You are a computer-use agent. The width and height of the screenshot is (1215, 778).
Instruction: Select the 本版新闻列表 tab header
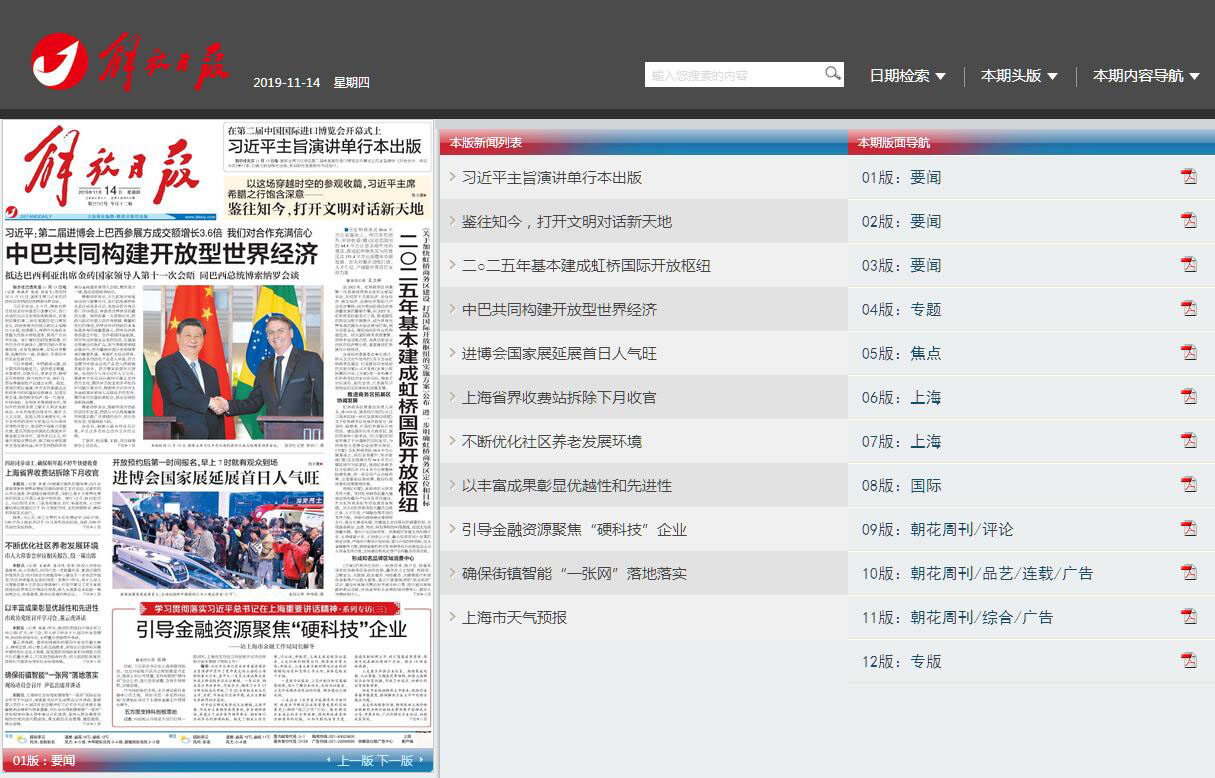pos(486,143)
